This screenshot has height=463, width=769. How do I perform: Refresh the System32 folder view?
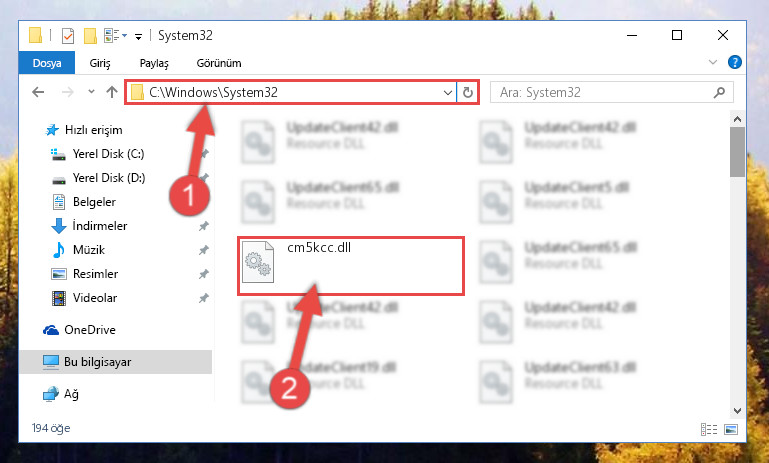pyautogui.click(x=468, y=92)
